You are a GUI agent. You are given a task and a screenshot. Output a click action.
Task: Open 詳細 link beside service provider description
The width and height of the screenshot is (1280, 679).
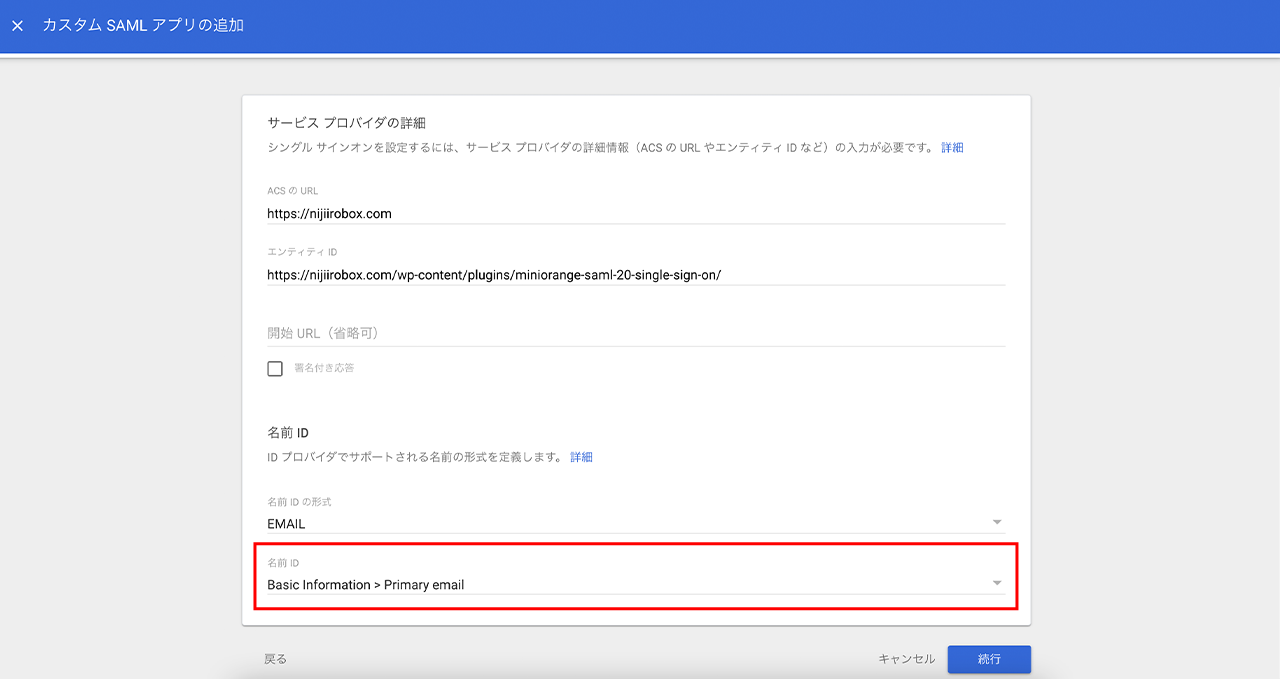[x=952, y=148]
